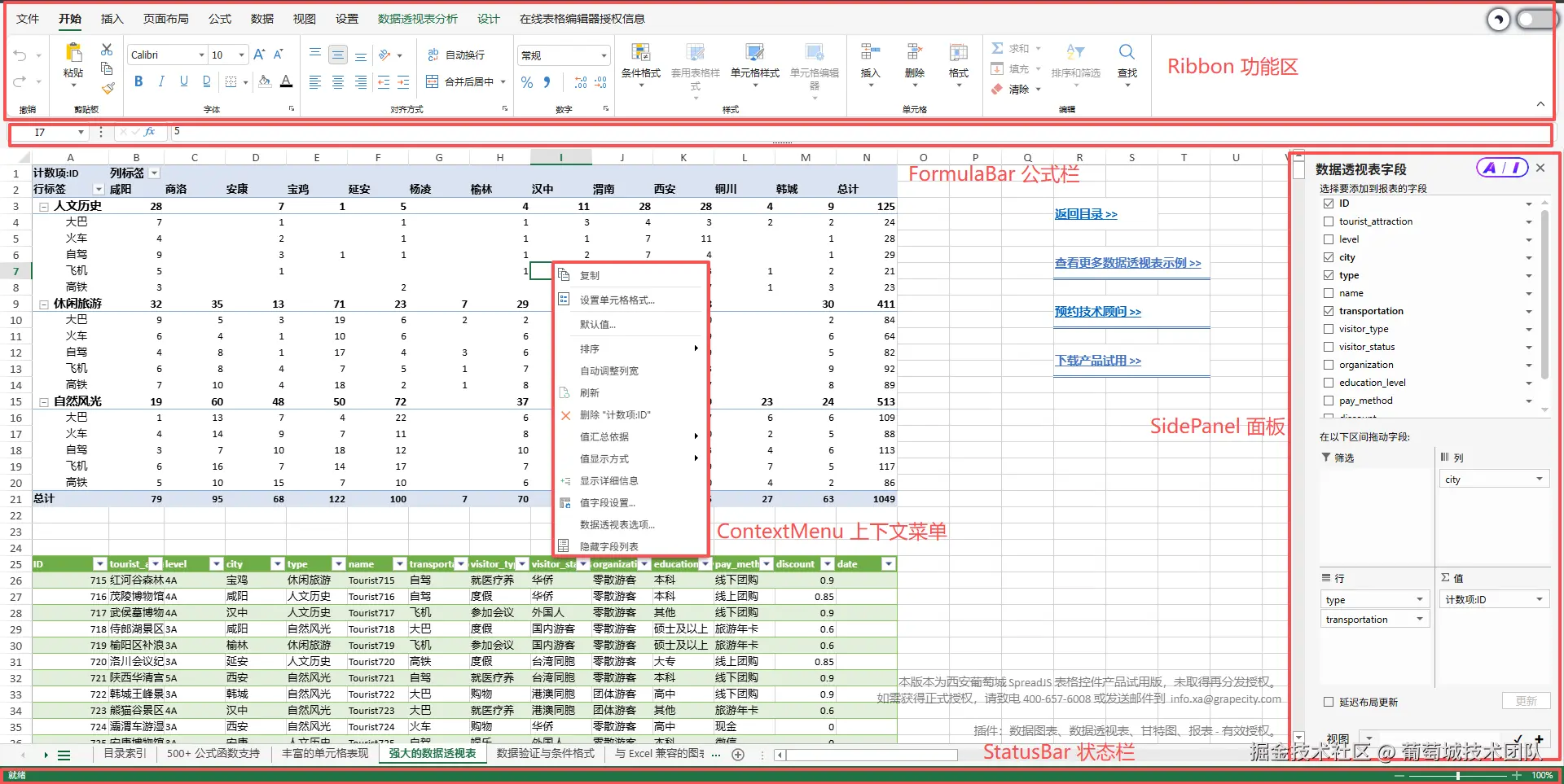Align text to the right
Viewport: 1564px width, 784px height.
point(361,82)
